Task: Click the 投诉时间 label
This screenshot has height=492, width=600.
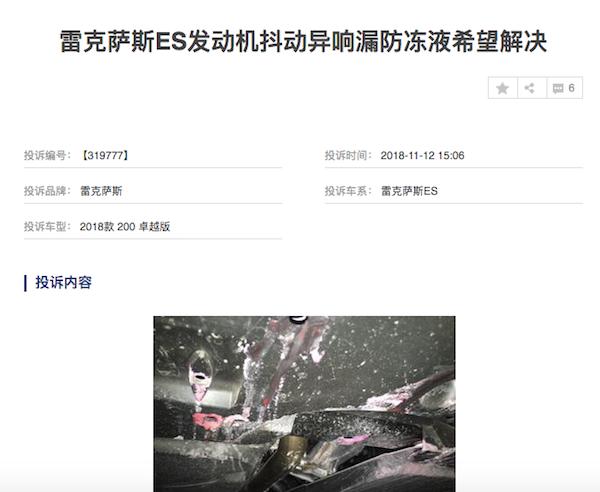Action: pos(348,155)
